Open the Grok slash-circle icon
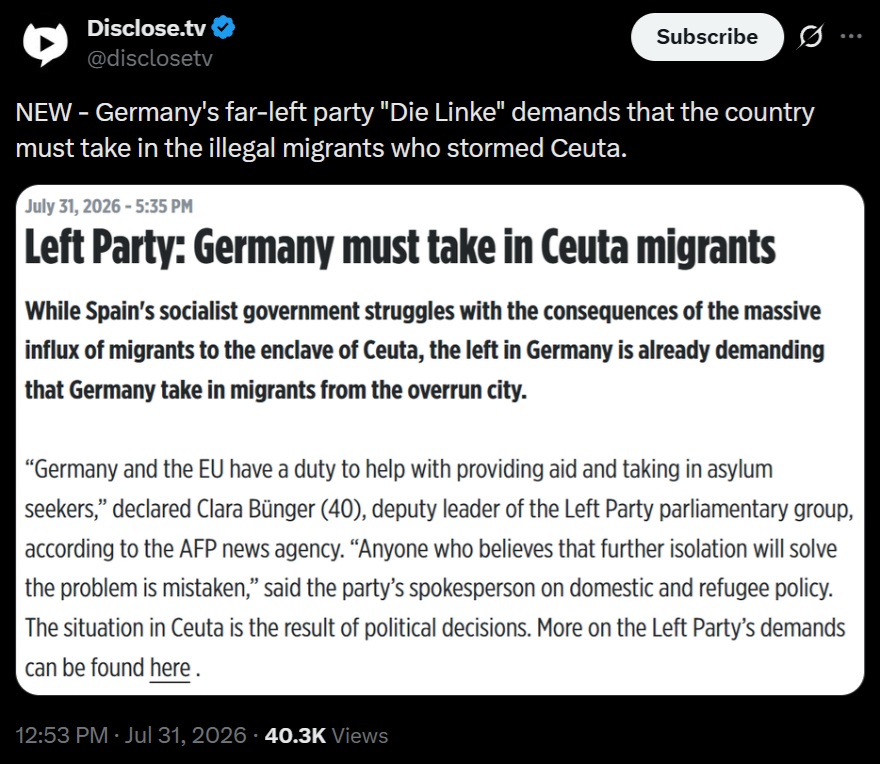The width and height of the screenshot is (880, 764). point(810,36)
